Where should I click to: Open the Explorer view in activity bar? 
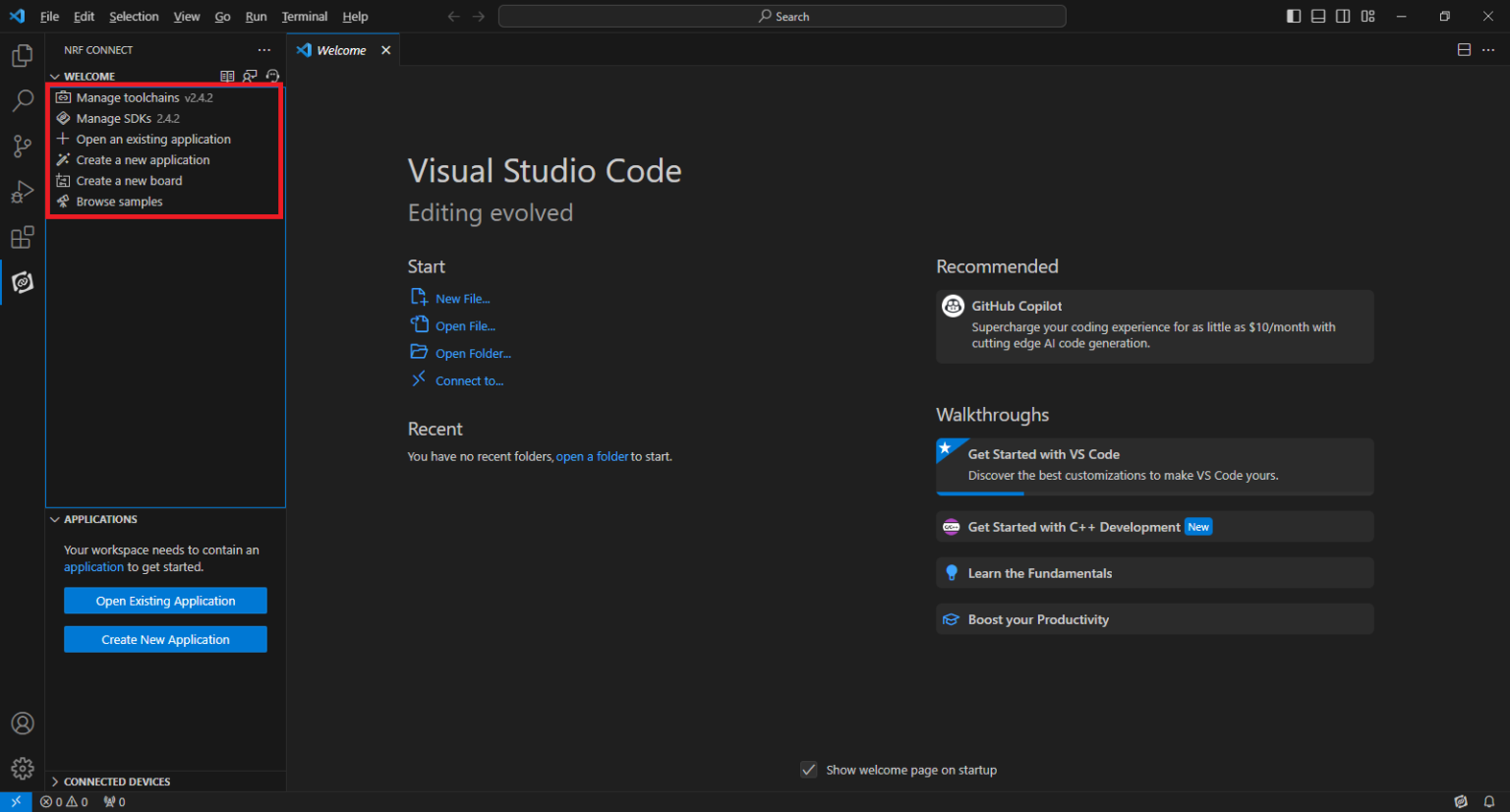tap(22, 56)
